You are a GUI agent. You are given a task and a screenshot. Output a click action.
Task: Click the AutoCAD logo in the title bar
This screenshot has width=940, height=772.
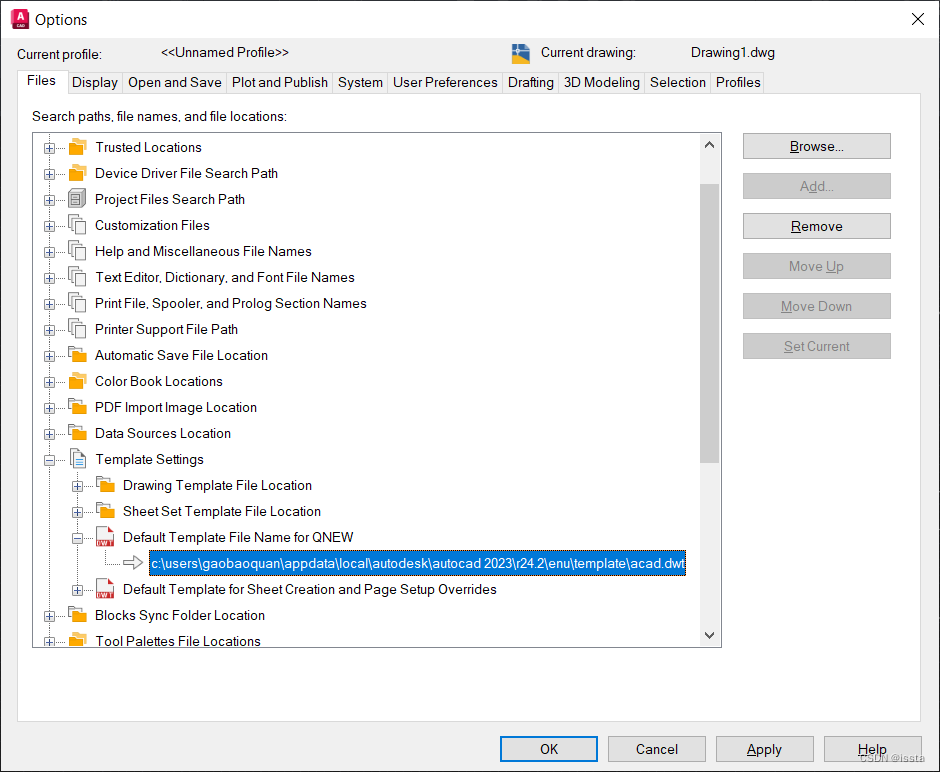[x=20, y=19]
